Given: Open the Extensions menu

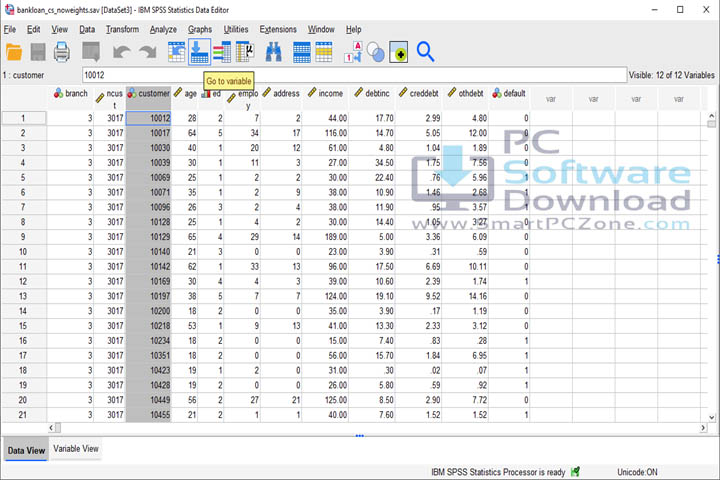Looking at the screenshot, I should point(278,29).
